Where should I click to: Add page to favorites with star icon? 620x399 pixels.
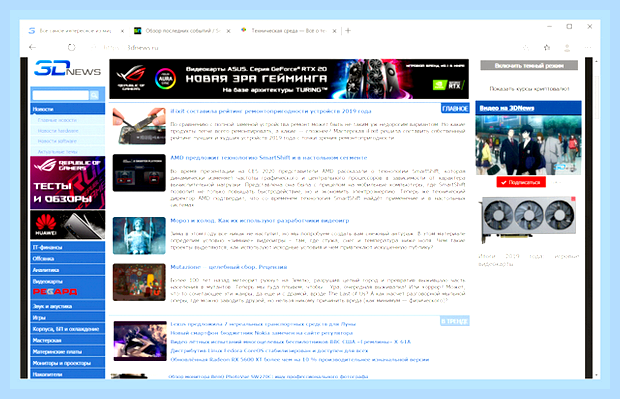(x=526, y=48)
